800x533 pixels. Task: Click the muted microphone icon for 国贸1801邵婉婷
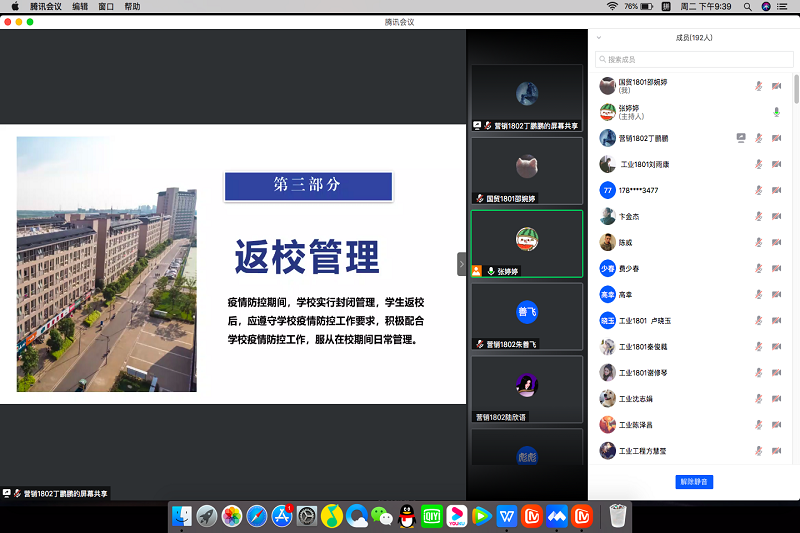click(x=758, y=86)
